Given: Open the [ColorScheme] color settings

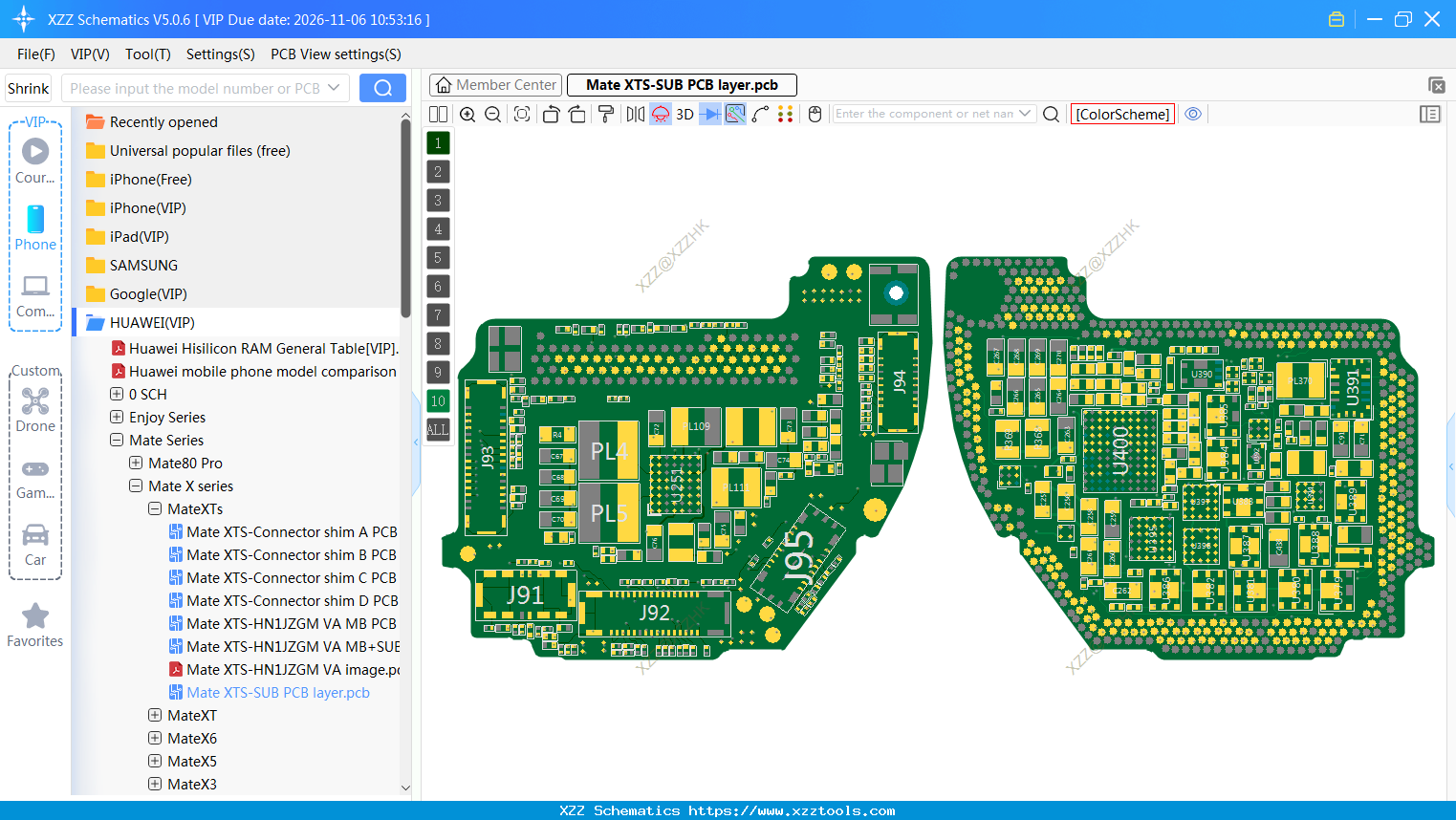Looking at the screenshot, I should pos(1122,113).
